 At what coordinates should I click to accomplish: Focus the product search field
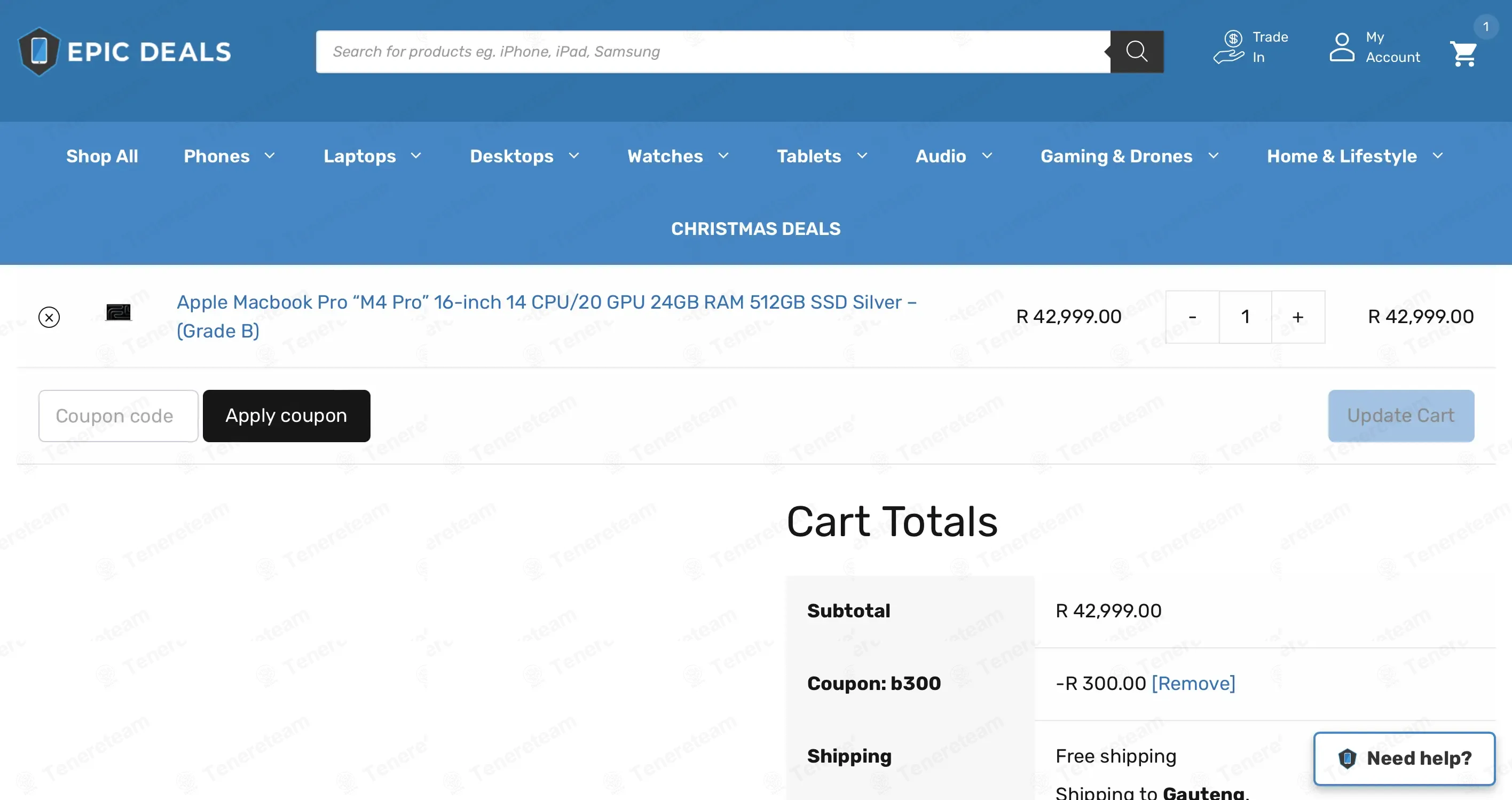[713, 52]
